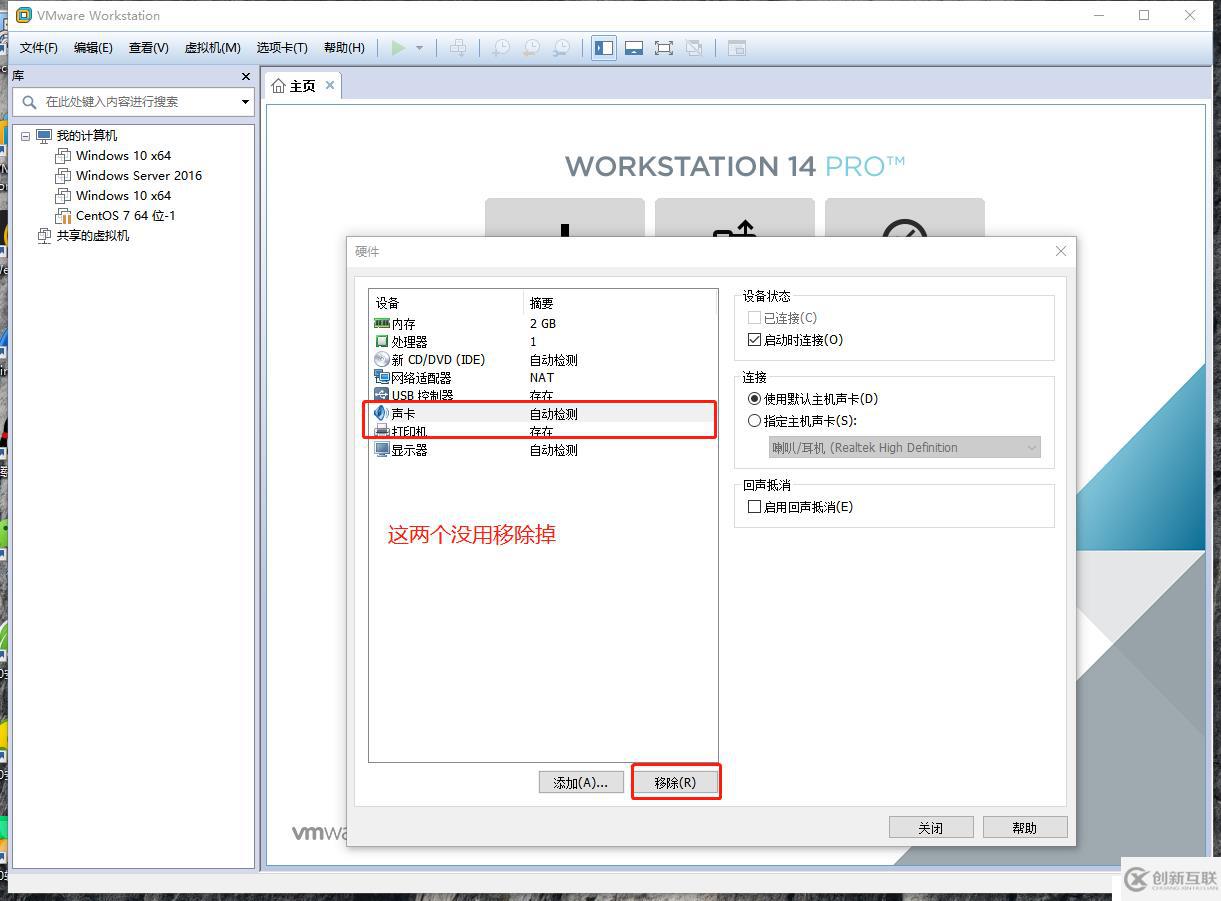Open the 查看(V) menu
This screenshot has width=1221, height=901.
point(149,48)
